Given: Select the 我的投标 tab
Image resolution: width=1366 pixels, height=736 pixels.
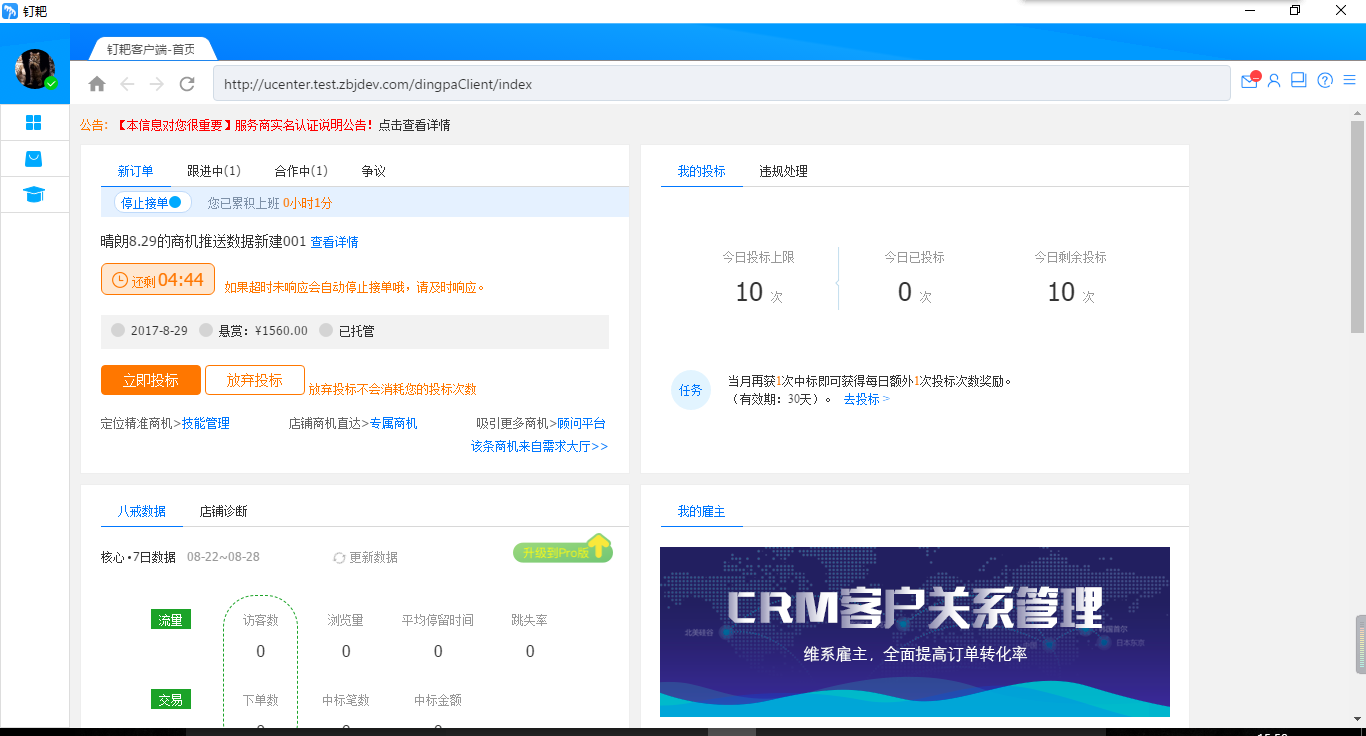Looking at the screenshot, I should click(702, 171).
